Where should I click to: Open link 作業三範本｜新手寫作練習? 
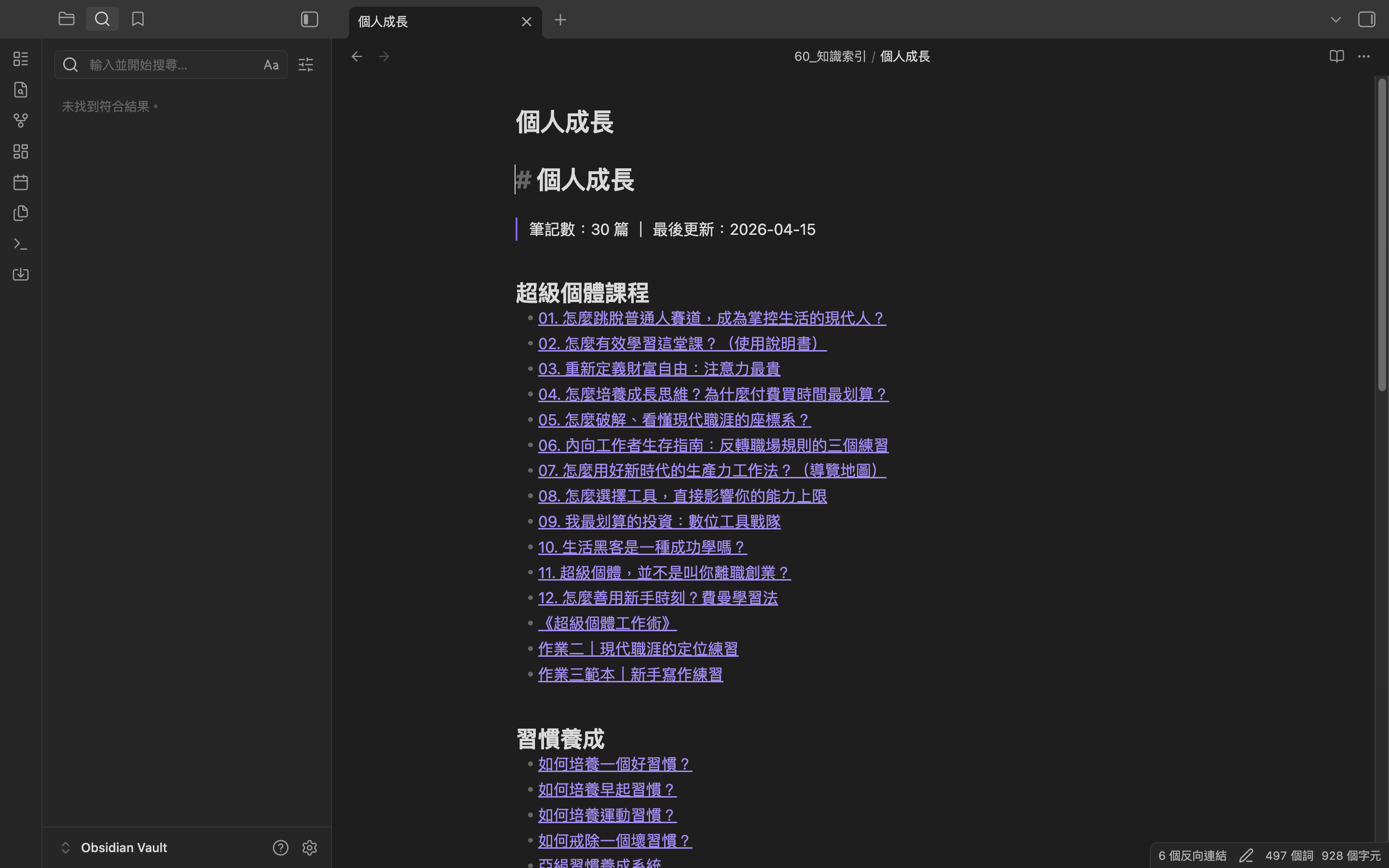630,674
